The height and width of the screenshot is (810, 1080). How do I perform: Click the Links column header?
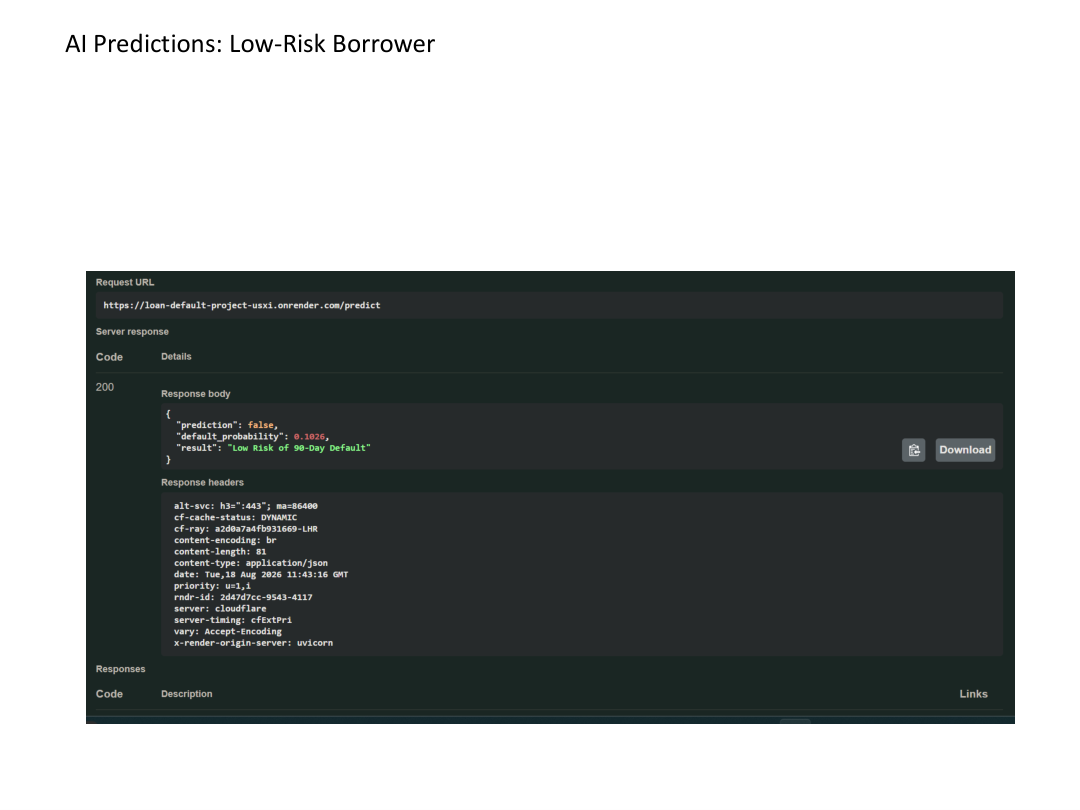point(973,694)
